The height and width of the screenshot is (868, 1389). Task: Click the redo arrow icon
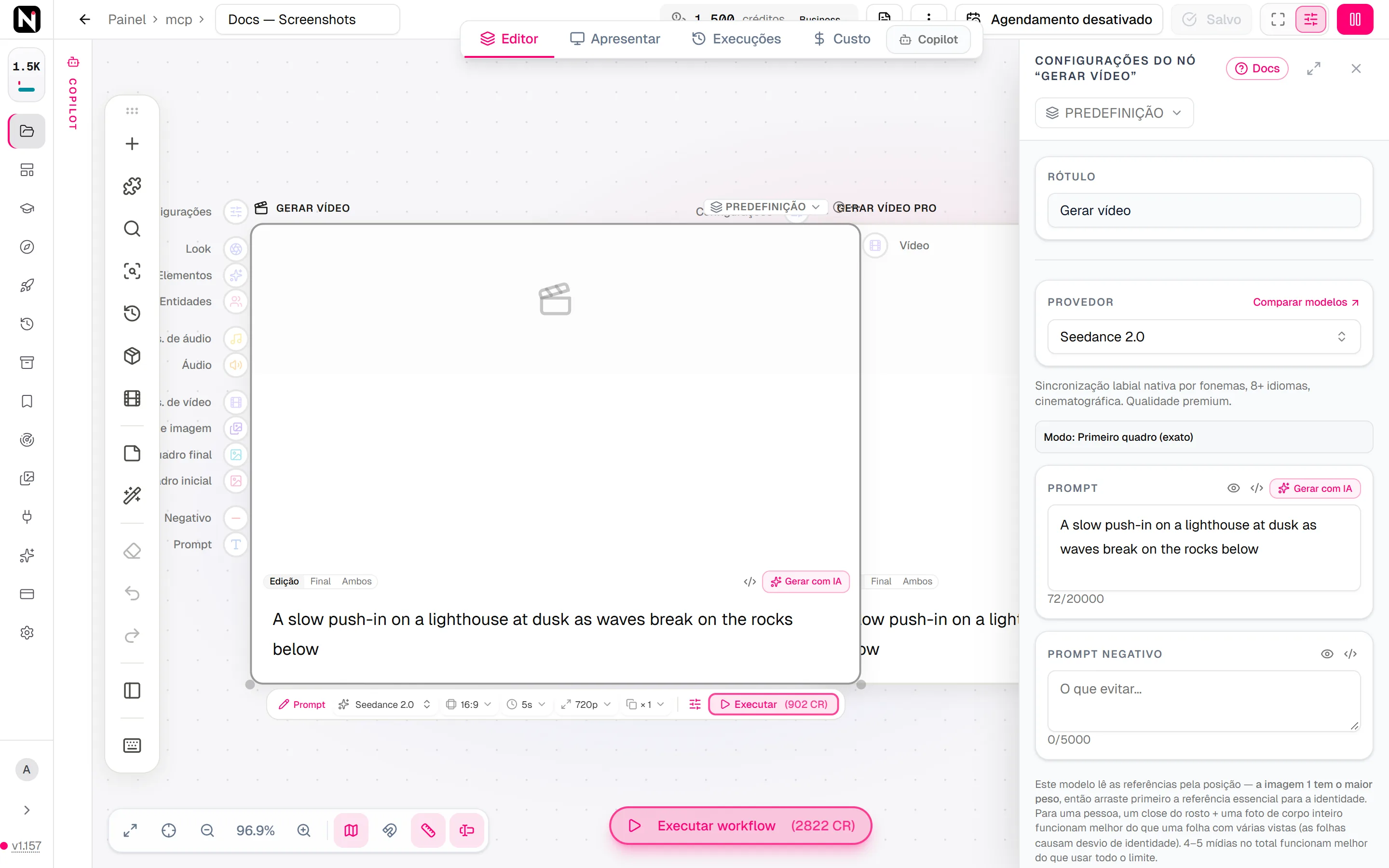(x=132, y=636)
